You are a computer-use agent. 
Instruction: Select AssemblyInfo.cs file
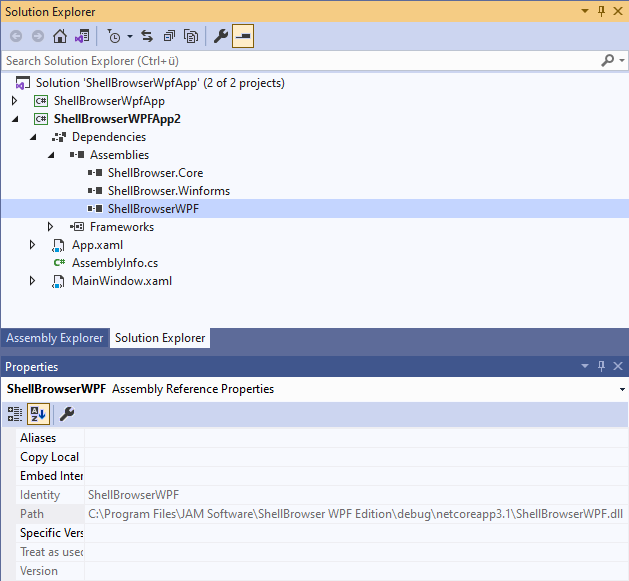115,263
